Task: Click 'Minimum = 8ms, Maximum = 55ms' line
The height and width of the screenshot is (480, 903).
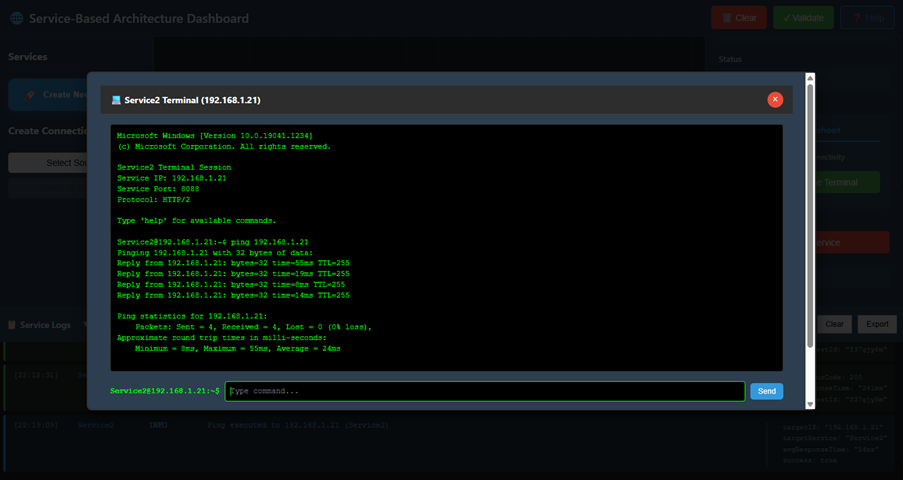Action: click(237, 349)
